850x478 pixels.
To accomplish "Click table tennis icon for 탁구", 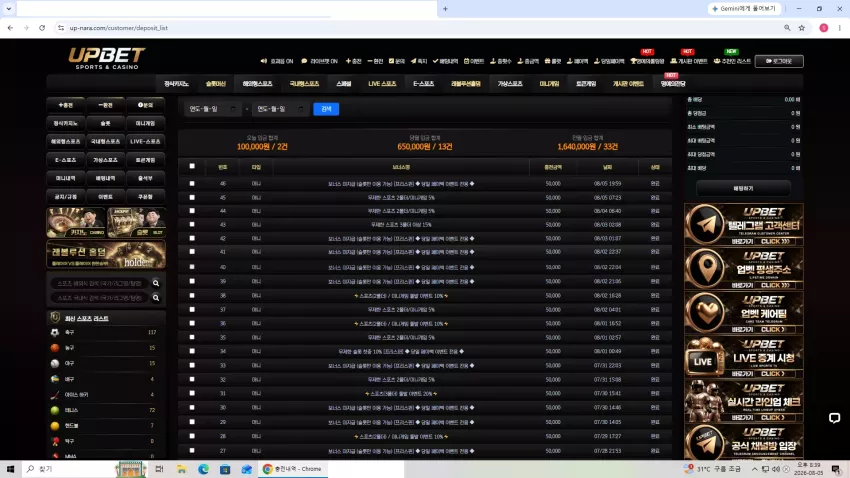I will pyautogui.click(x=55, y=441).
